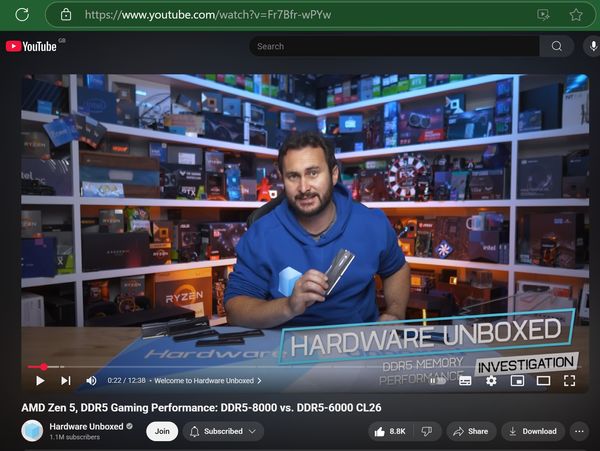Toggle autoplay switch in the player
The height and width of the screenshot is (451, 600).
pyautogui.click(x=438, y=381)
